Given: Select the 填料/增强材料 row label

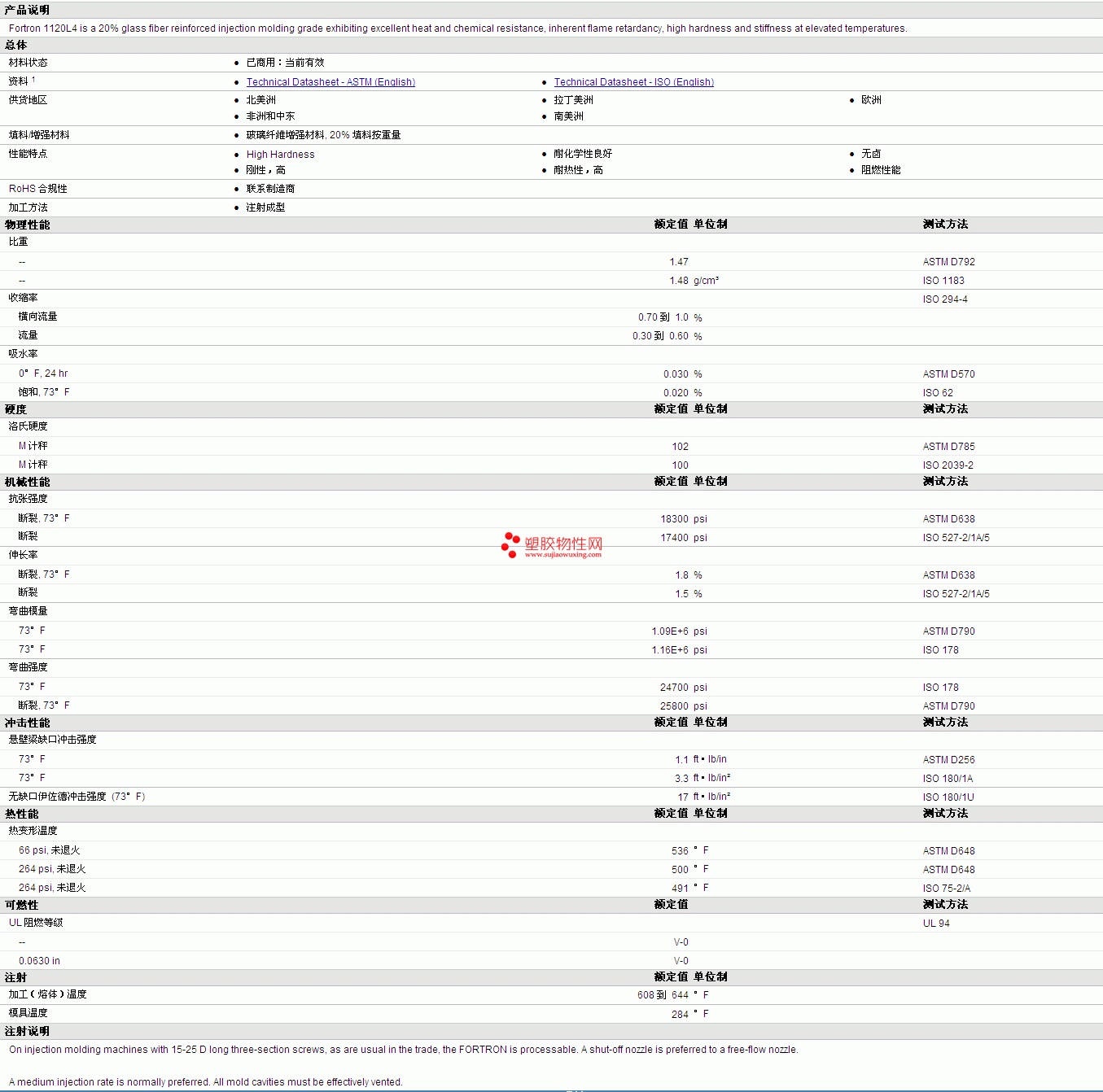Looking at the screenshot, I should coord(39,135).
